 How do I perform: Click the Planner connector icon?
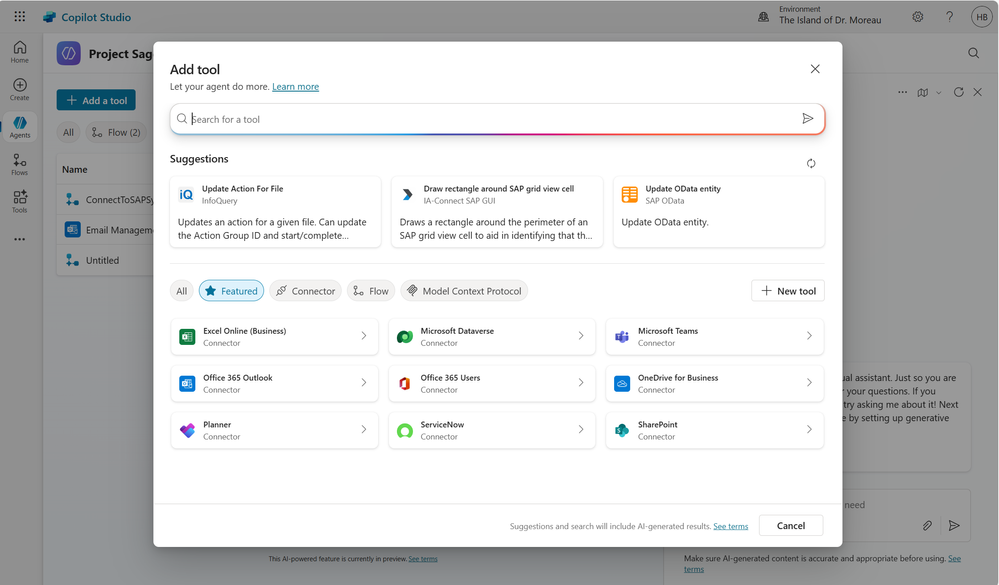coord(187,430)
